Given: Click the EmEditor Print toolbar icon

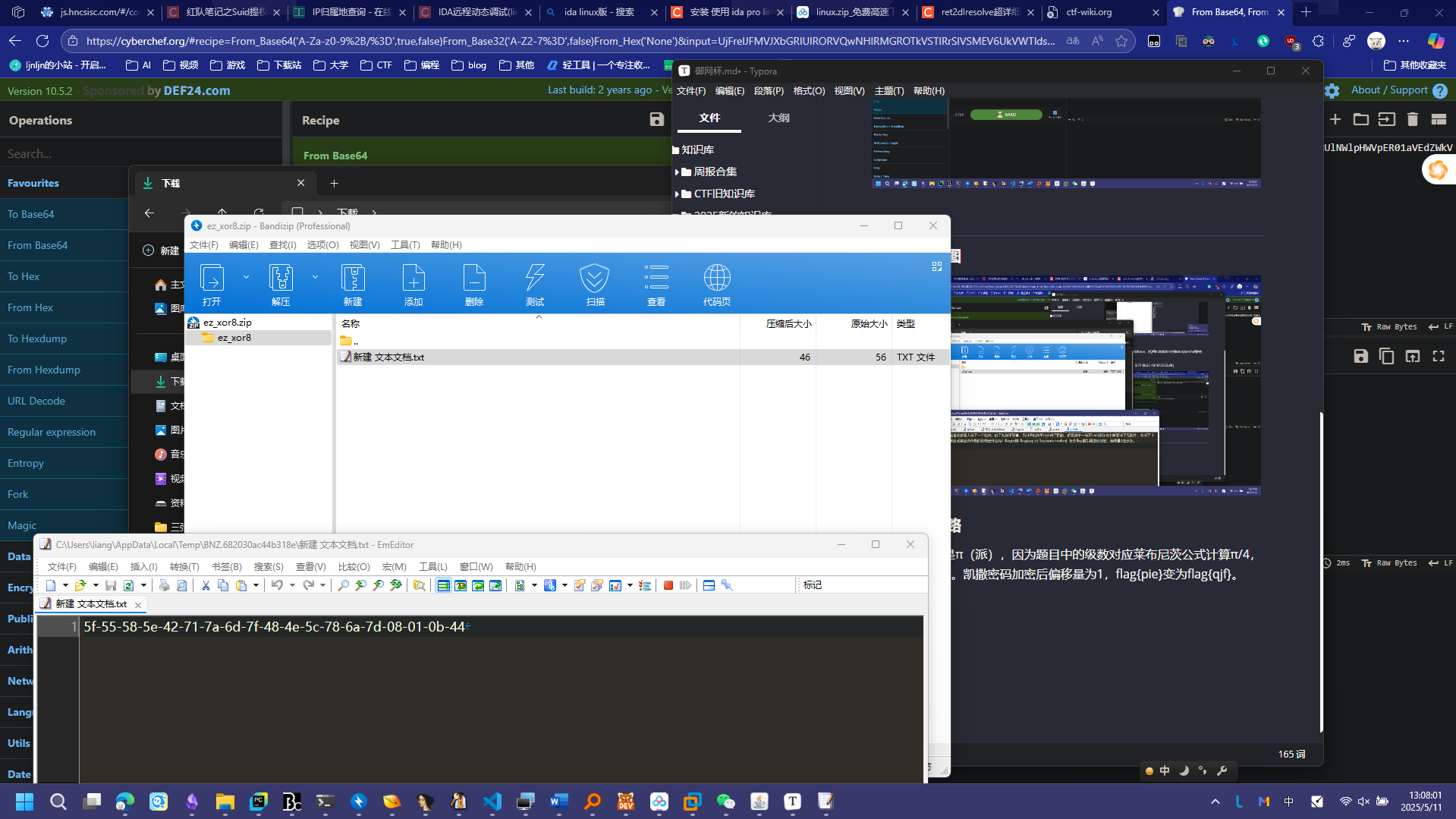Looking at the screenshot, I should click(x=164, y=585).
